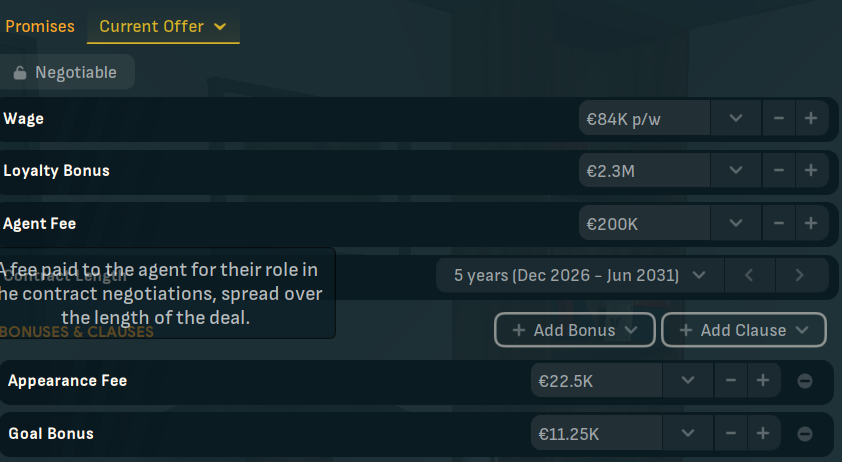Viewport: 842px width, 462px height.
Task: Expand the Agent Fee dropdown chevron
Action: (x=736, y=223)
